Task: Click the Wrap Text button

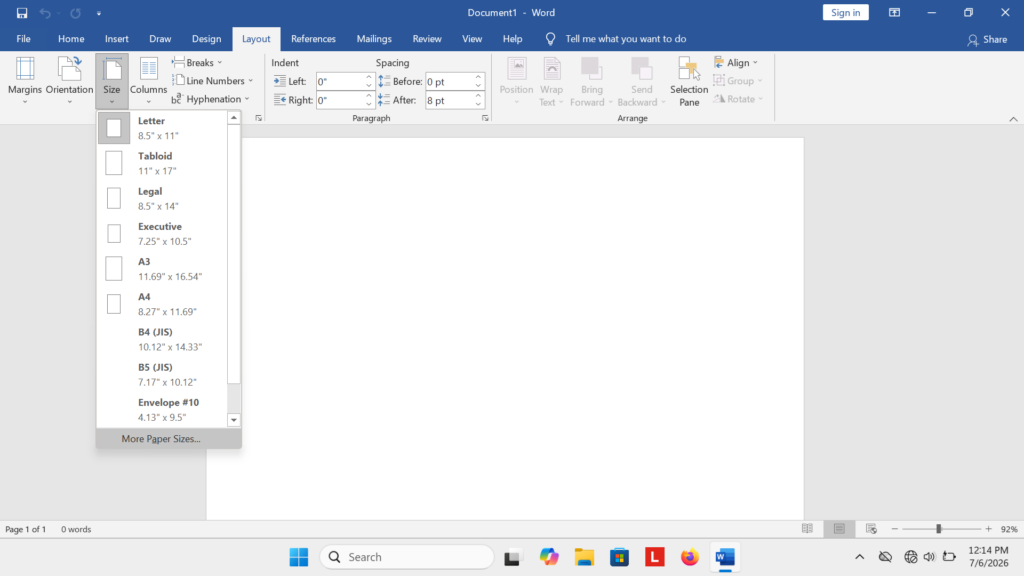Action: (551, 81)
